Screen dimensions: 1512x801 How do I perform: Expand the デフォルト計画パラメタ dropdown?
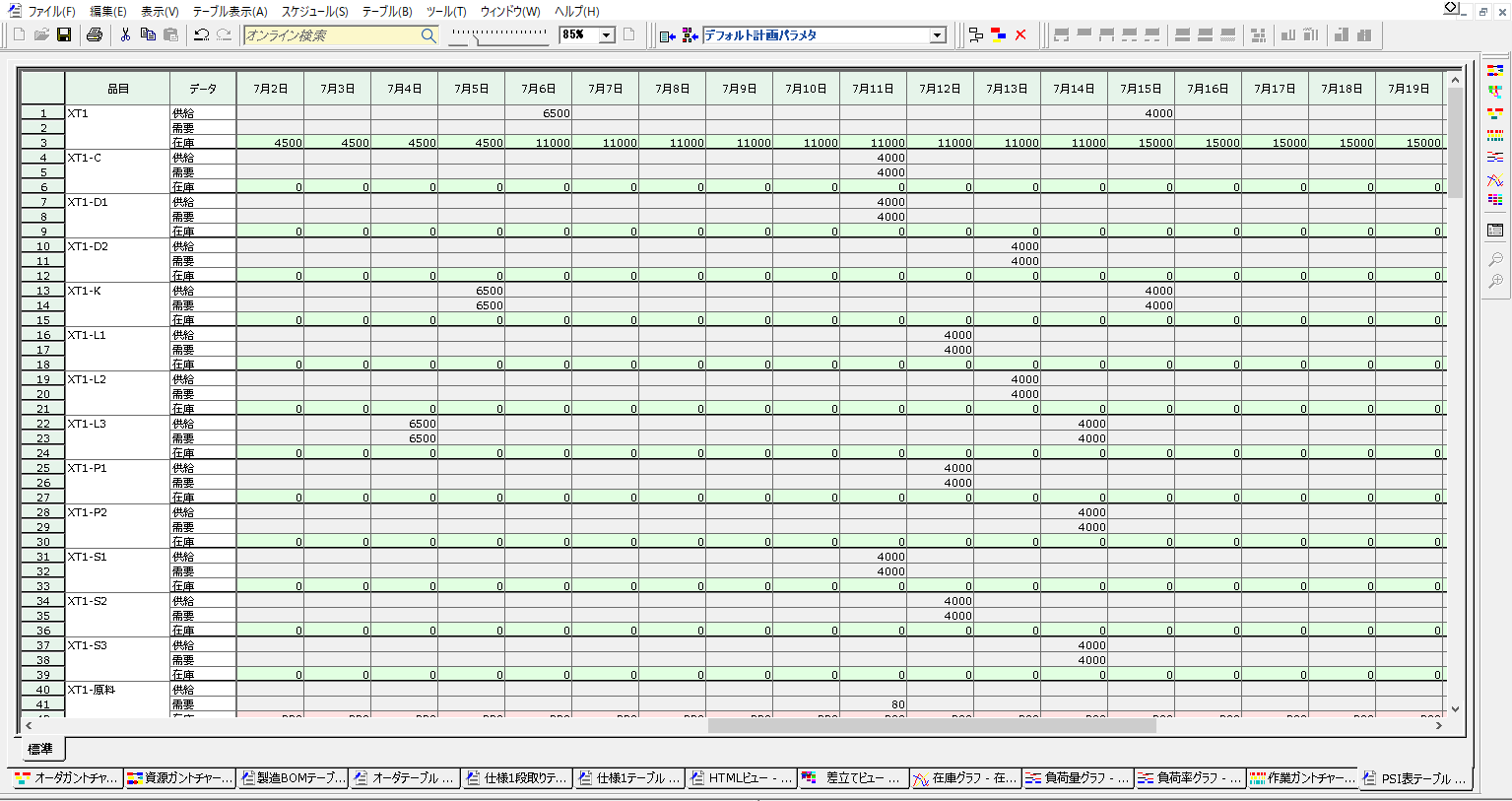(x=937, y=35)
